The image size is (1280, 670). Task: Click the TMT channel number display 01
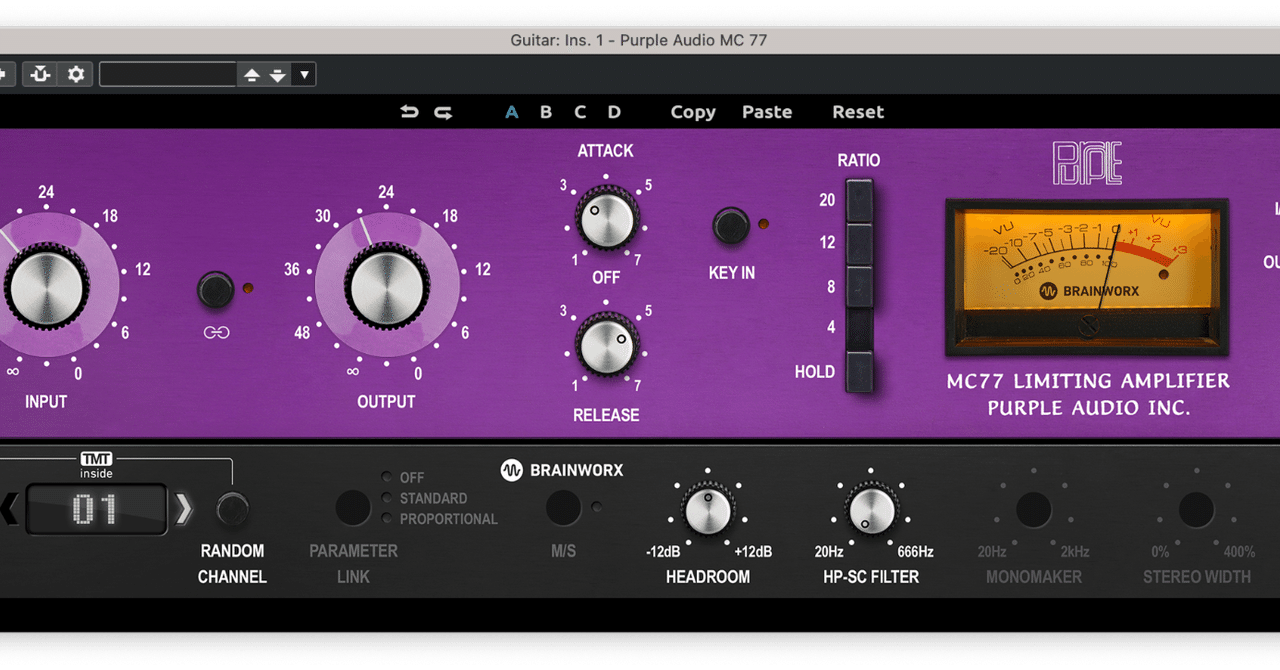96,510
